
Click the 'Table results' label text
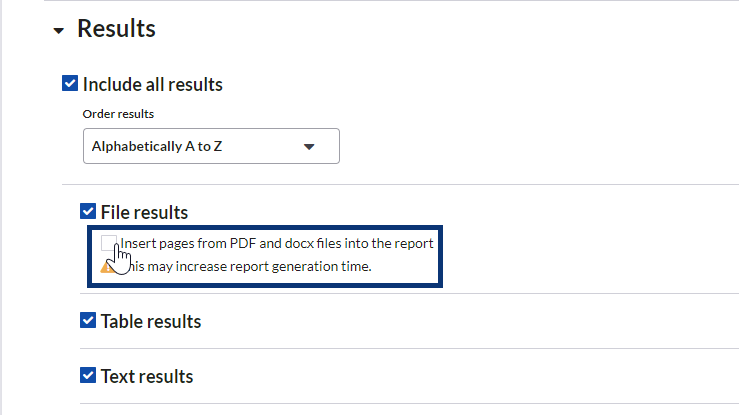150,322
